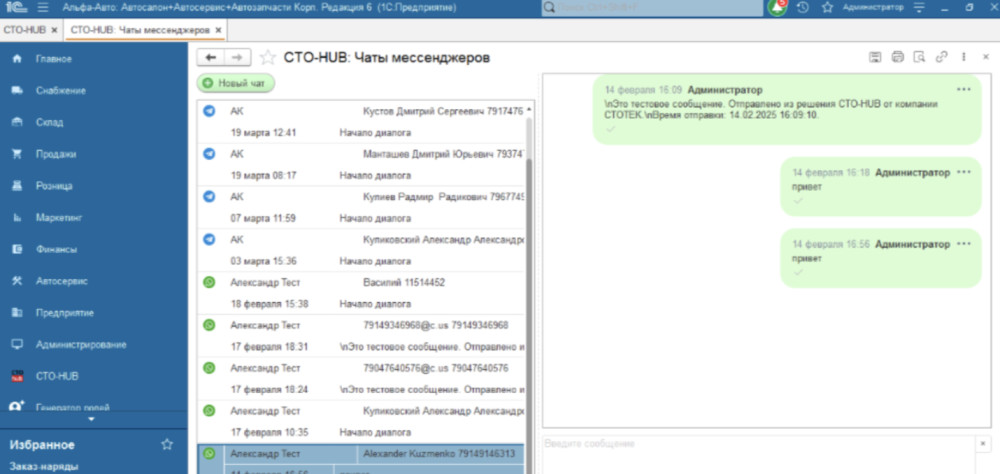
Task: Open options of 16:09 message
Action: [963, 90]
